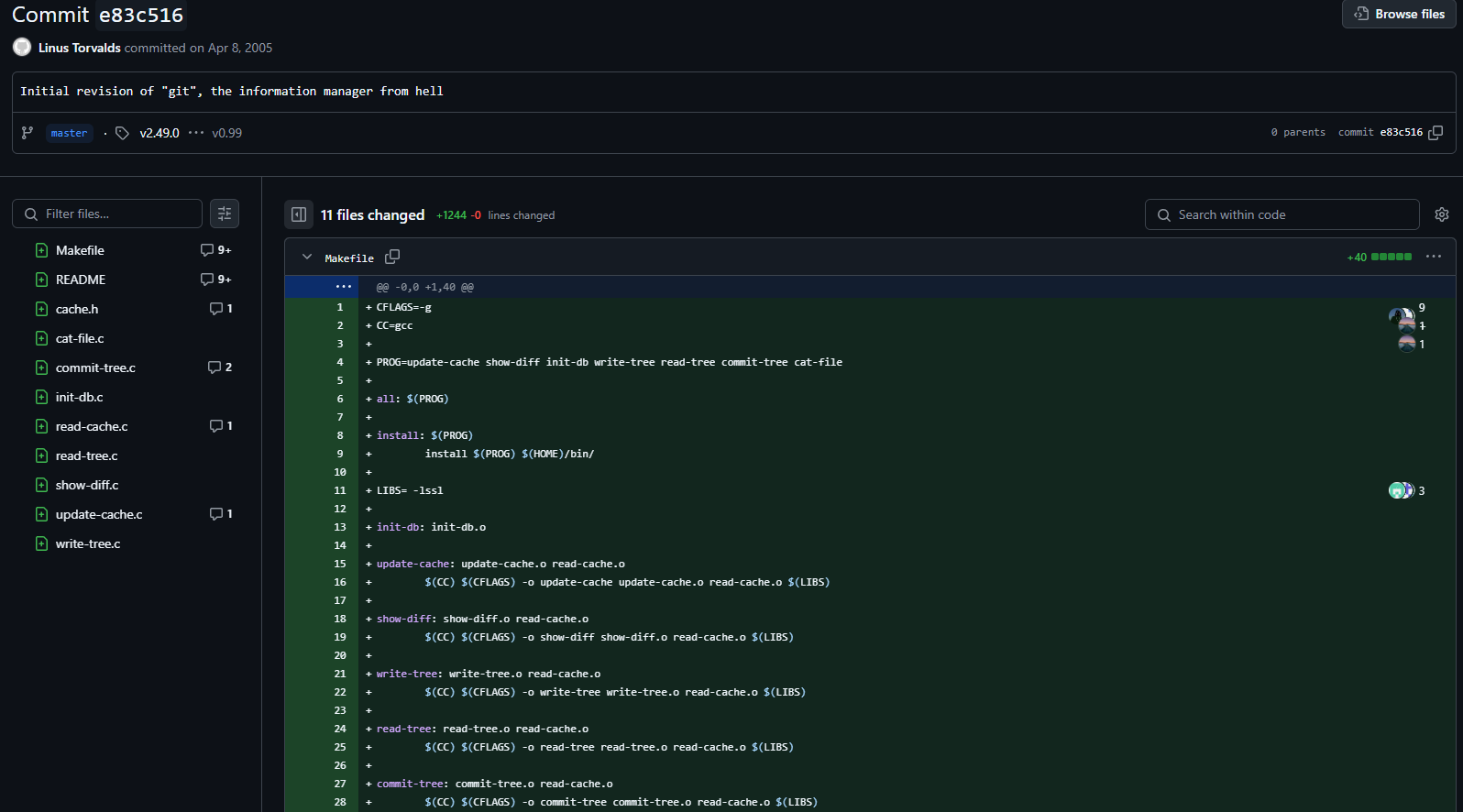Open Linus Torvalds author link
The height and width of the screenshot is (812, 1463).
[80, 48]
